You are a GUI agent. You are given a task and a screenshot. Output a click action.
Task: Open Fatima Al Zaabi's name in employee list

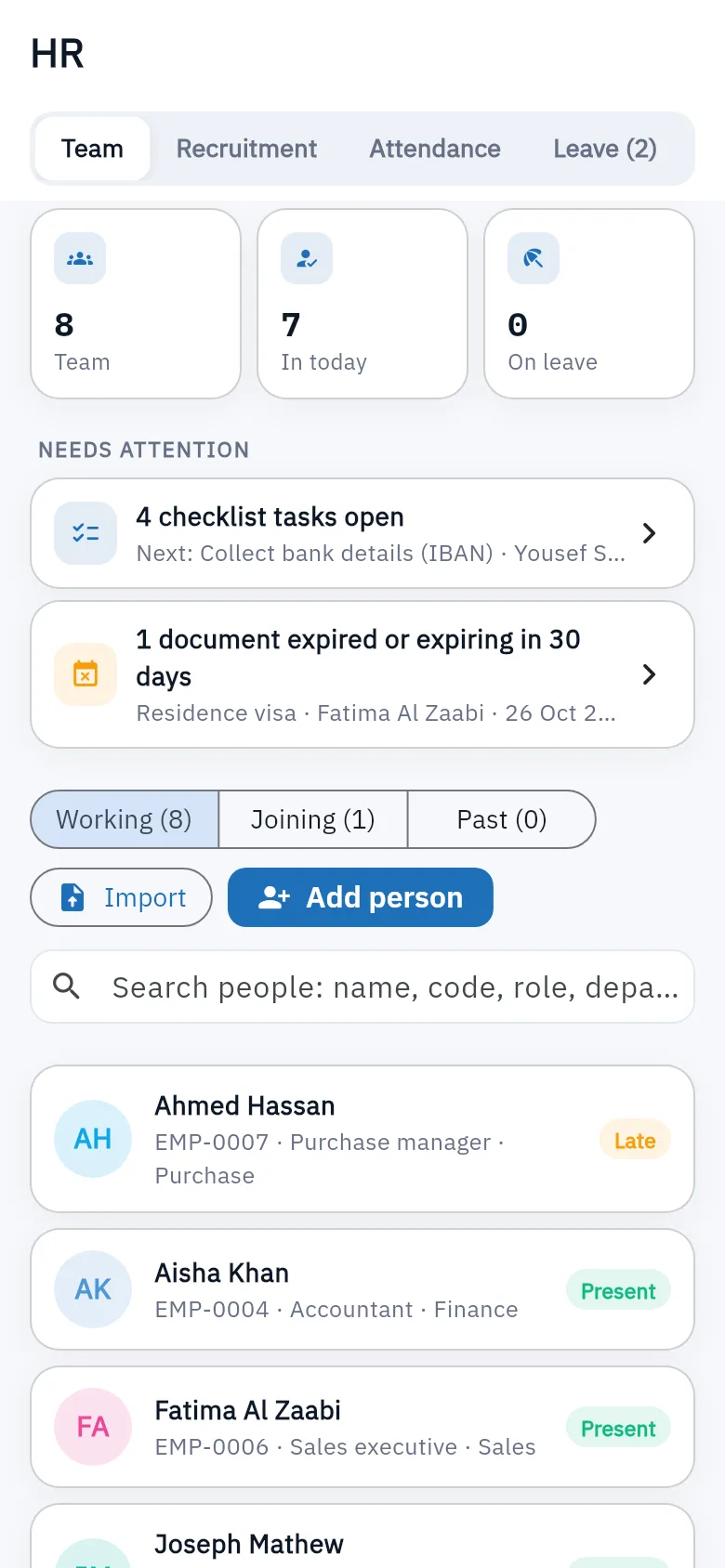click(x=247, y=1410)
